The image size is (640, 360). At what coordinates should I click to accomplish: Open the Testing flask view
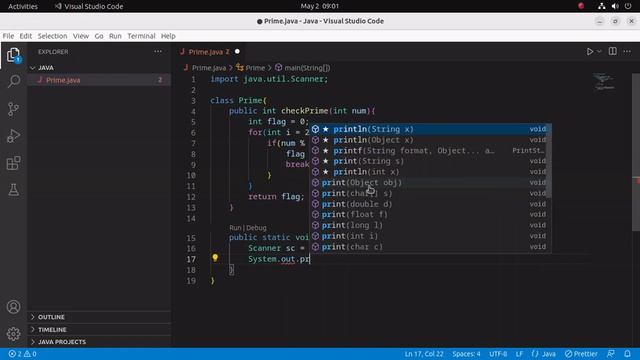(13, 190)
